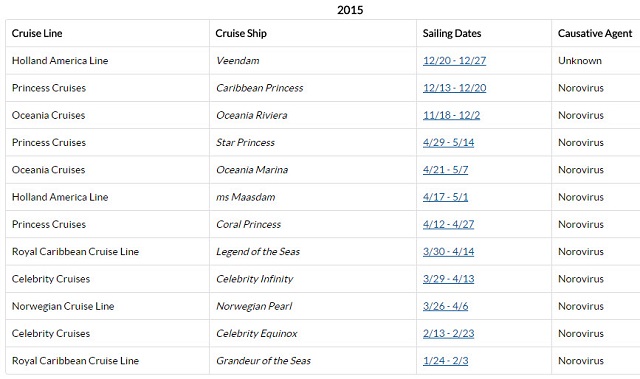Click the 2/13 - 2/23 Celebrity Equinox link
Screen dimensions: 640x379
pos(449,334)
